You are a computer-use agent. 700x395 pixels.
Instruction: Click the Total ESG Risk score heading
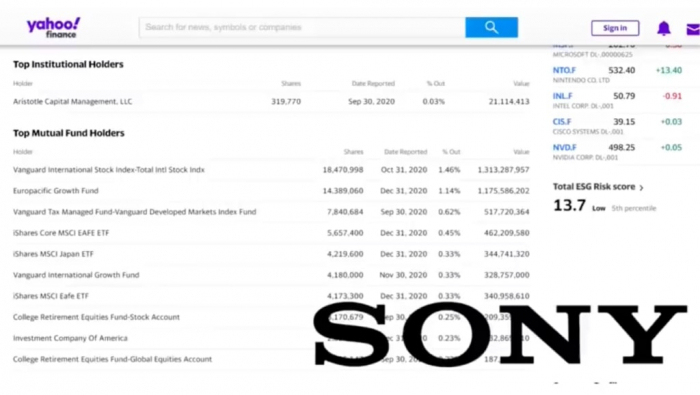tap(594, 187)
